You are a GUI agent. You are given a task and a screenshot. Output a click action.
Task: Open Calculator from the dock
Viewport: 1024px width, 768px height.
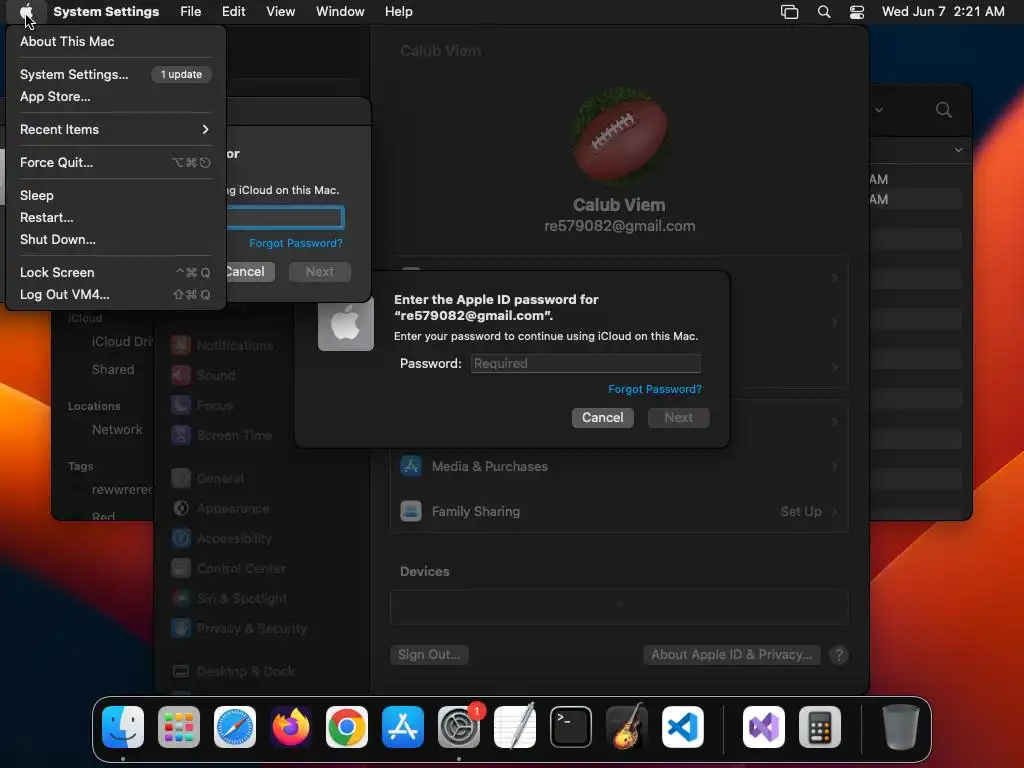[820, 727]
